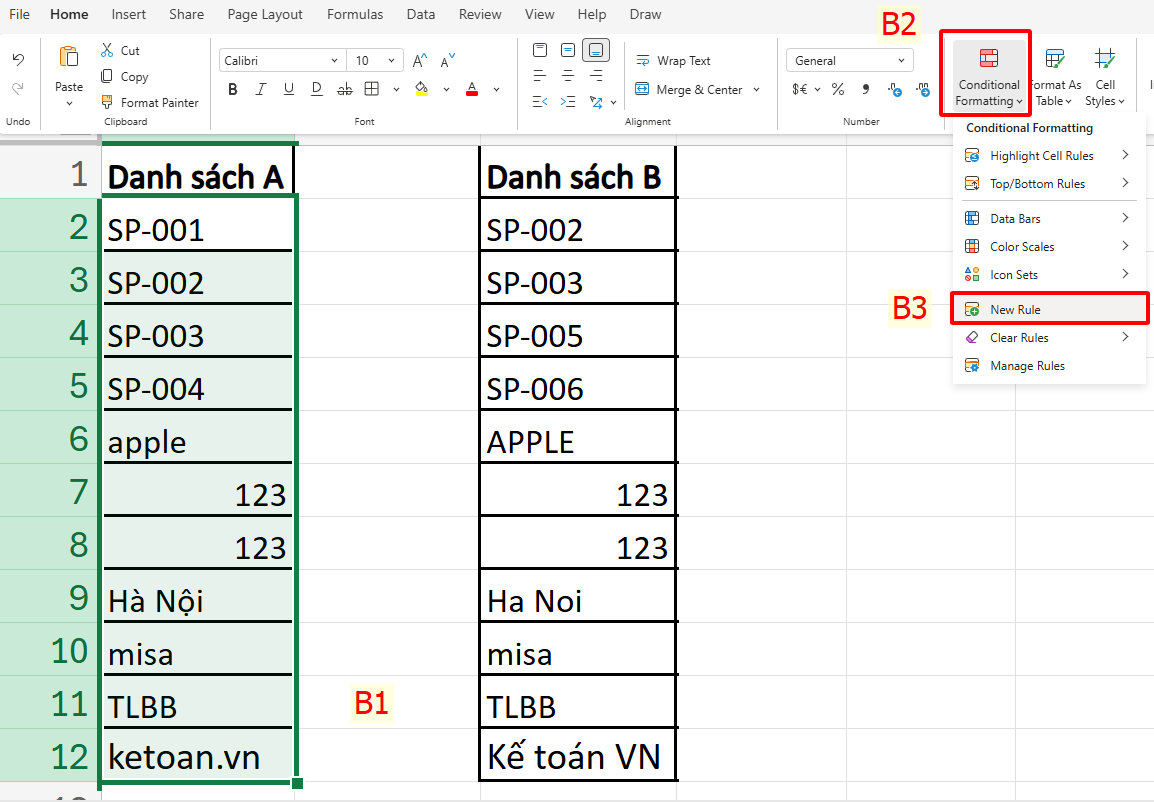The width and height of the screenshot is (1154, 802).
Task: Toggle underline formatting
Action: pyautogui.click(x=289, y=88)
